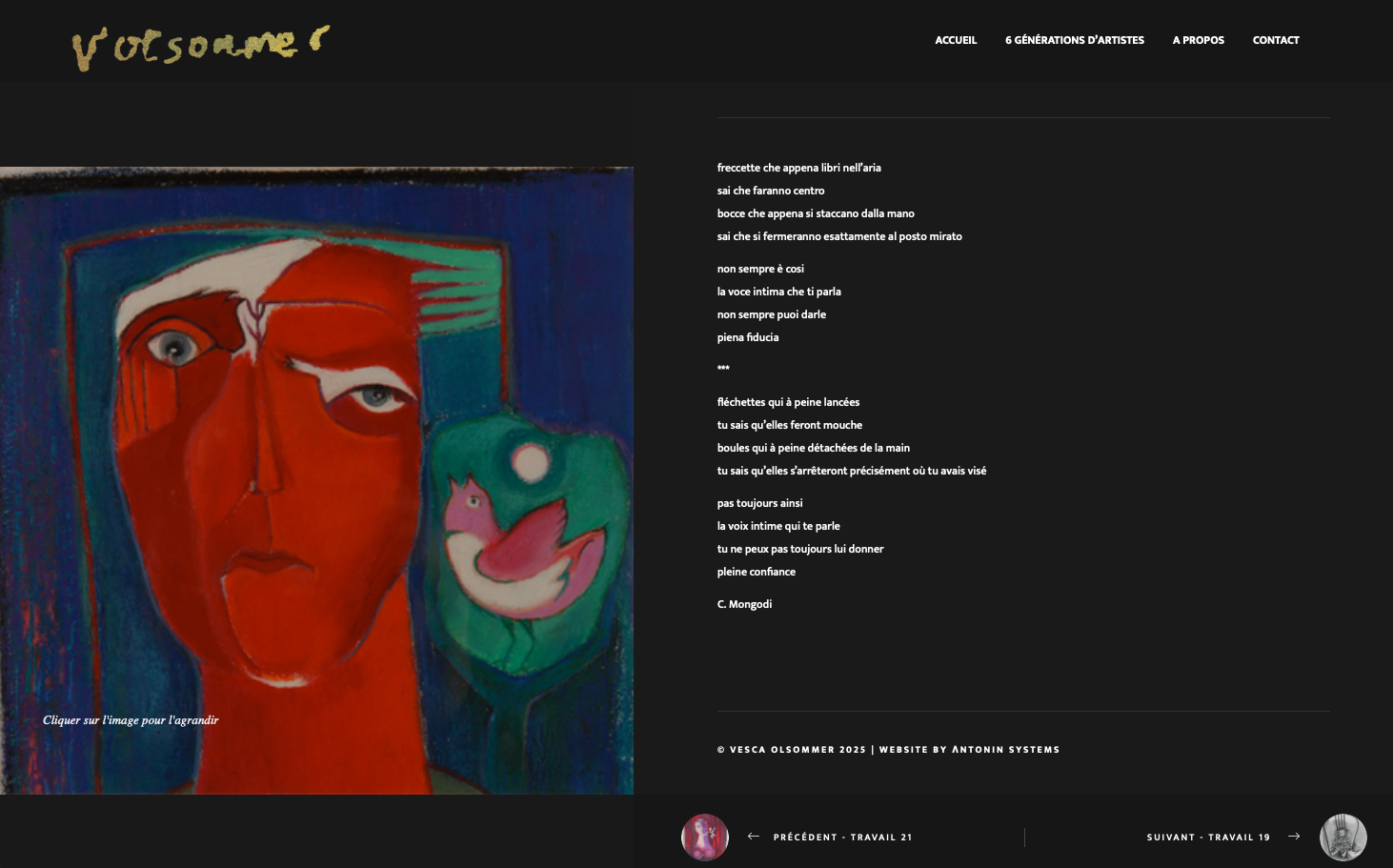
Task: Open the Travail 19 circular thumbnail
Action: click(x=1343, y=838)
